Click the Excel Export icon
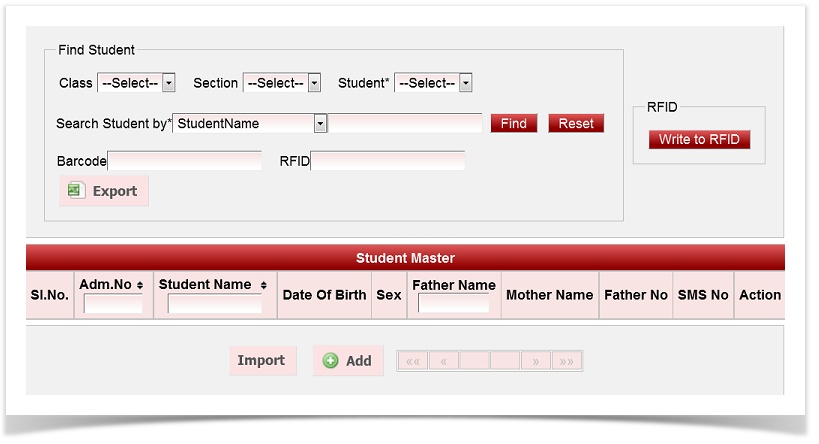This screenshot has height=444, width=819. [x=76, y=190]
